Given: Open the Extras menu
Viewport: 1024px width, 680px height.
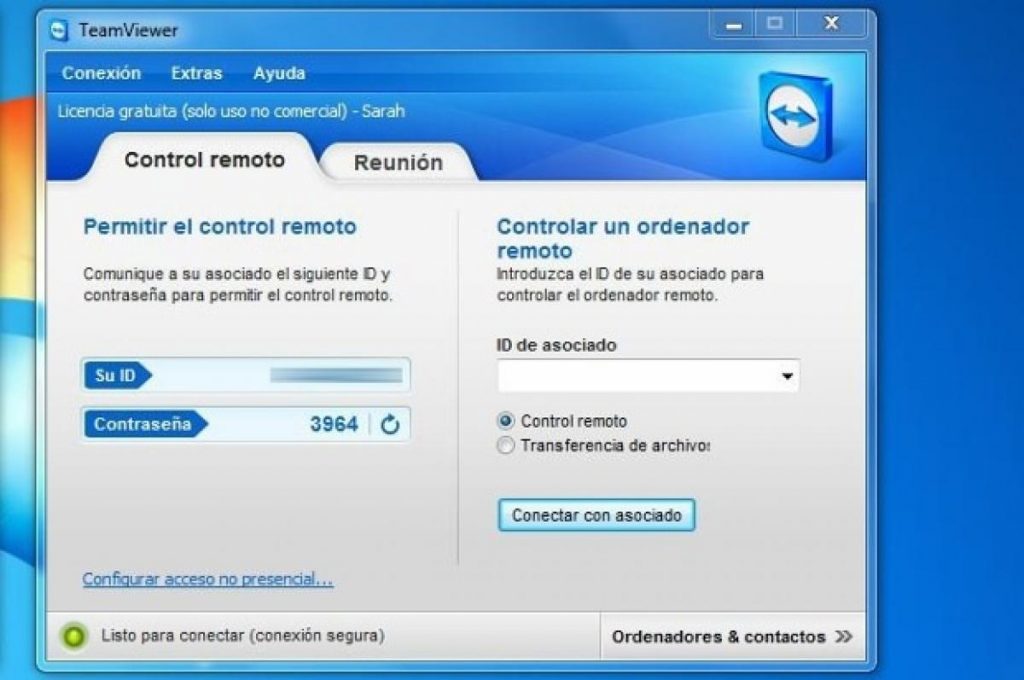Looking at the screenshot, I should tap(196, 73).
